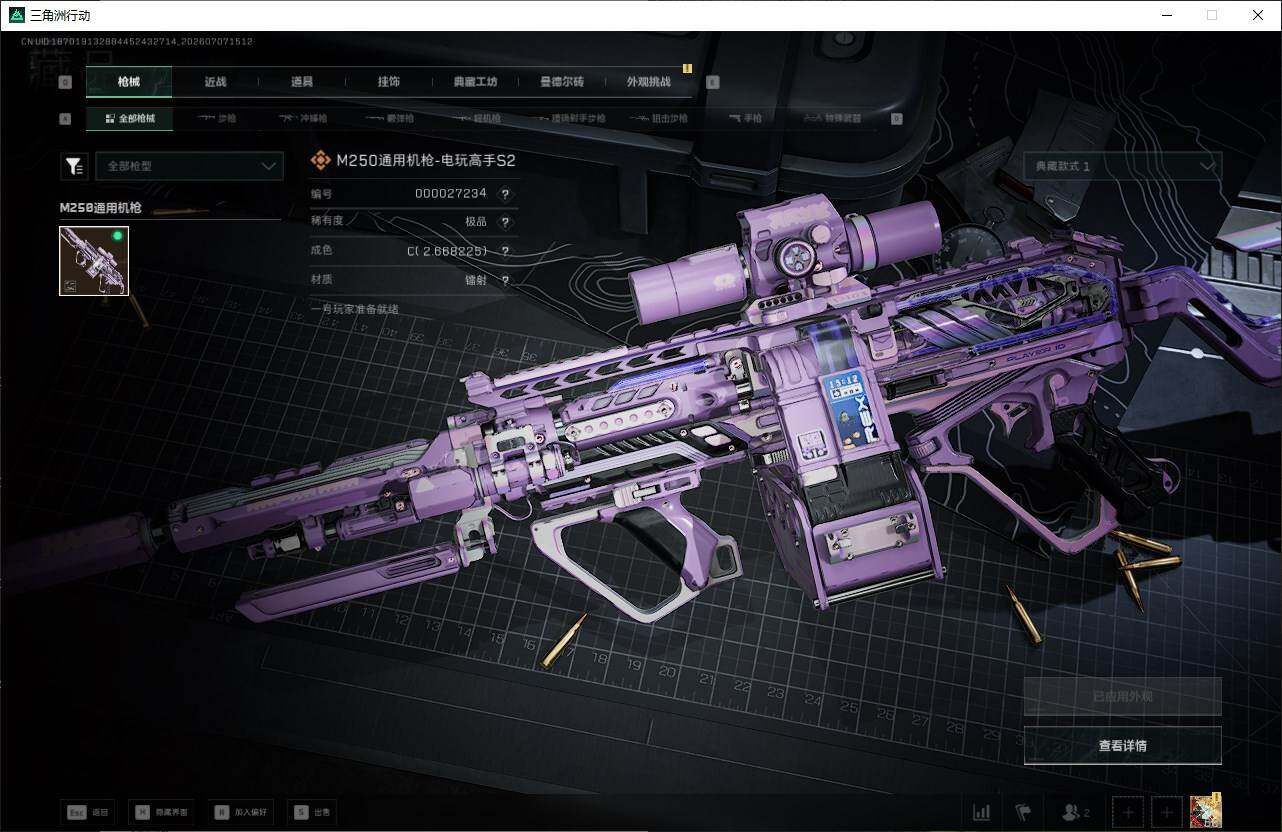Open the squad members icon
Viewport: 1282px width, 832px height.
click(1076, 812)
